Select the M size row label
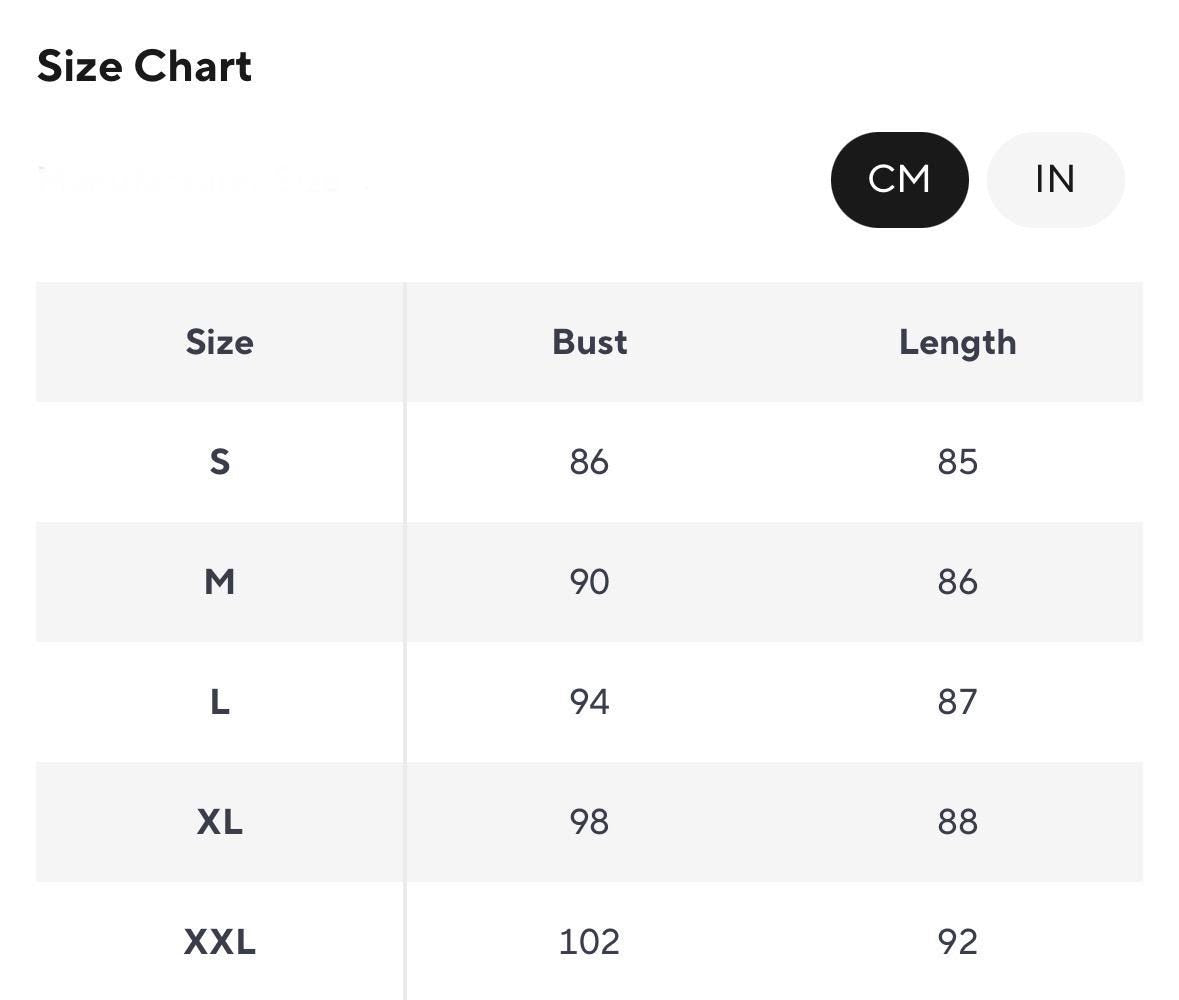This screenshot has height=1000, width=1179. 219,582
